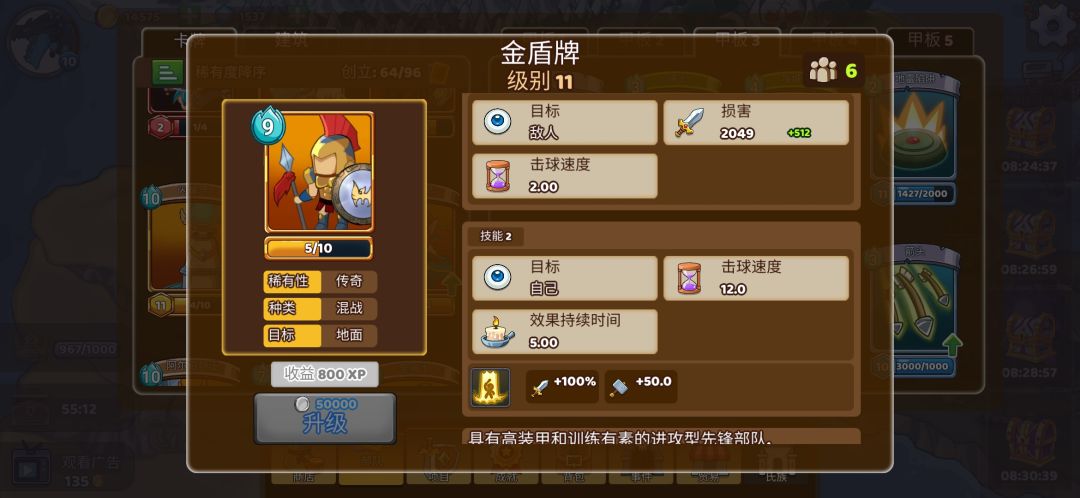Switch to the 甲板 5 tab
Viewport: 1080px width, 498px height.
(x=930, y=41)
